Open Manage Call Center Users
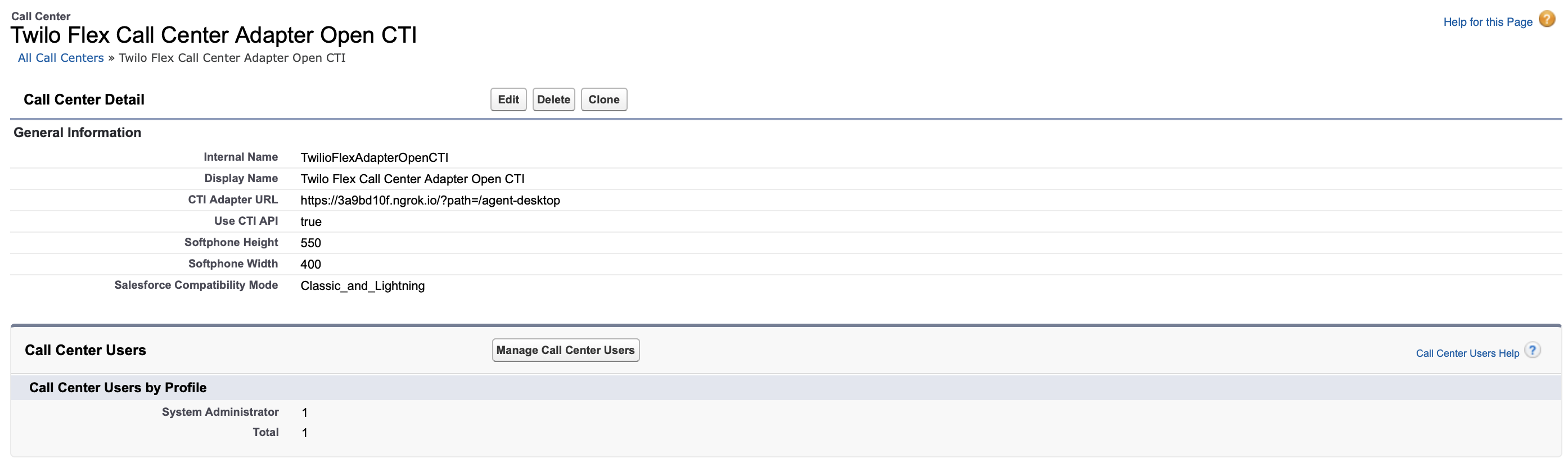Image resolution: width=1568 pixels, height=472 pixels. [565, 351]
